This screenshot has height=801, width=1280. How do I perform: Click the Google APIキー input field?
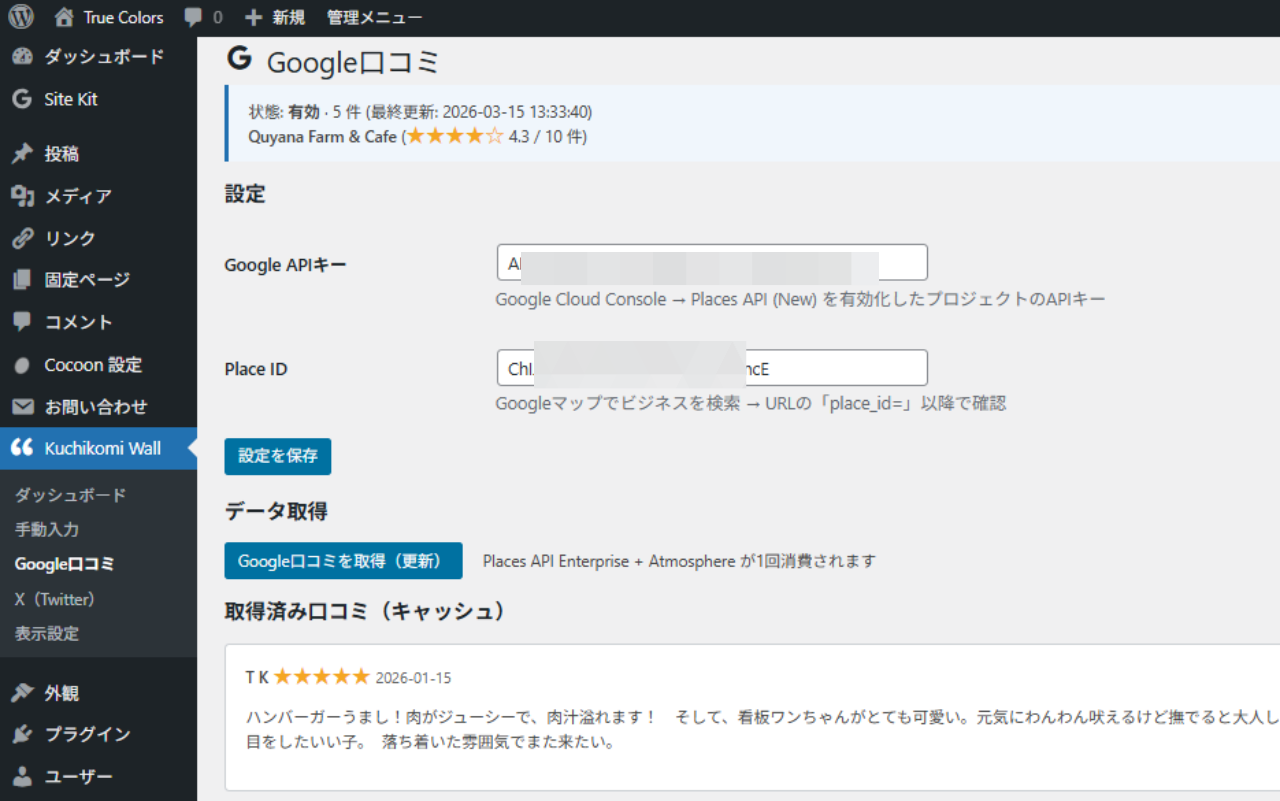coord(710,262)
